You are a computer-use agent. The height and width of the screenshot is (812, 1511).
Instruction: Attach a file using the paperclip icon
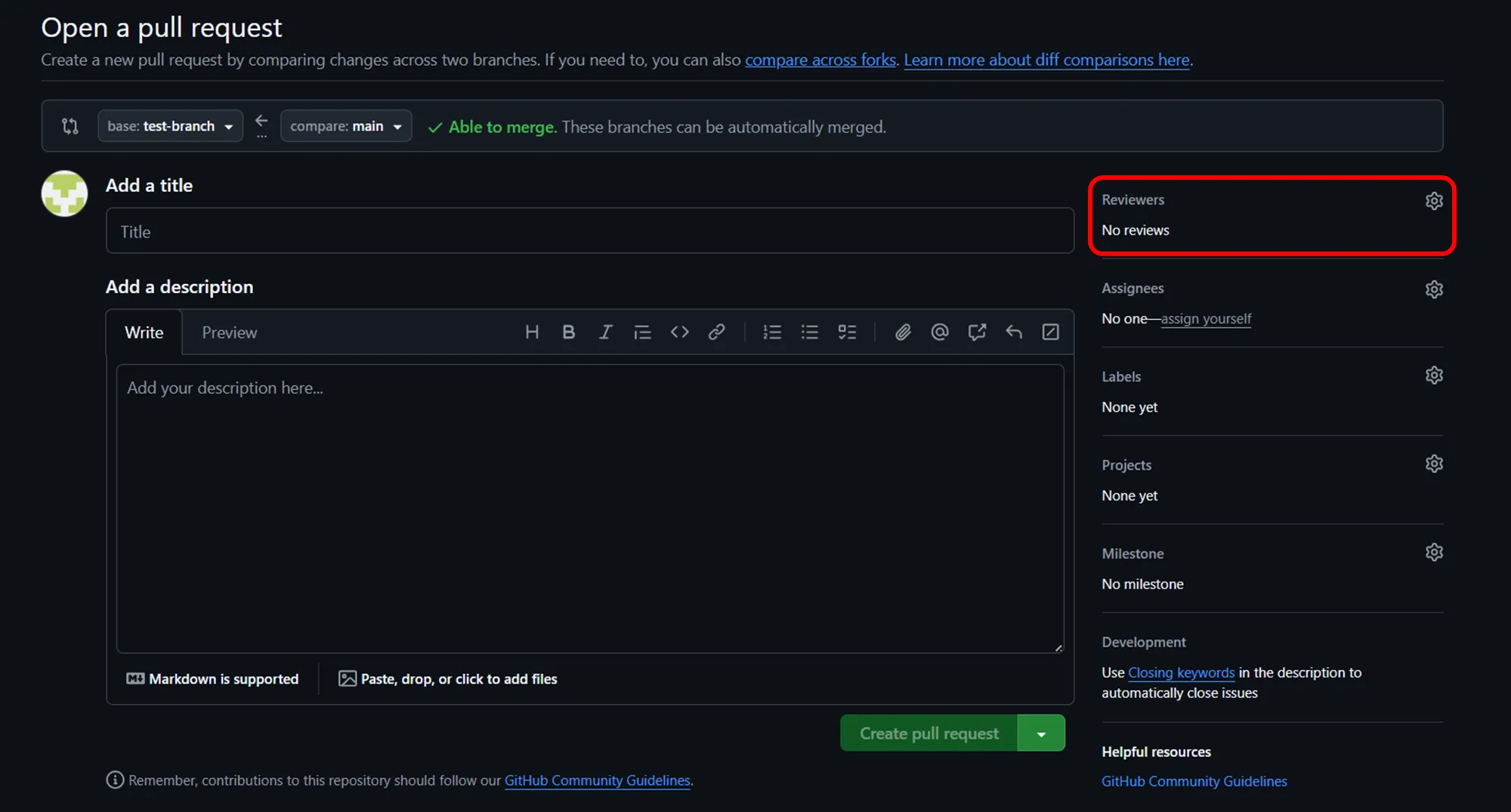[x=902, y=332]
